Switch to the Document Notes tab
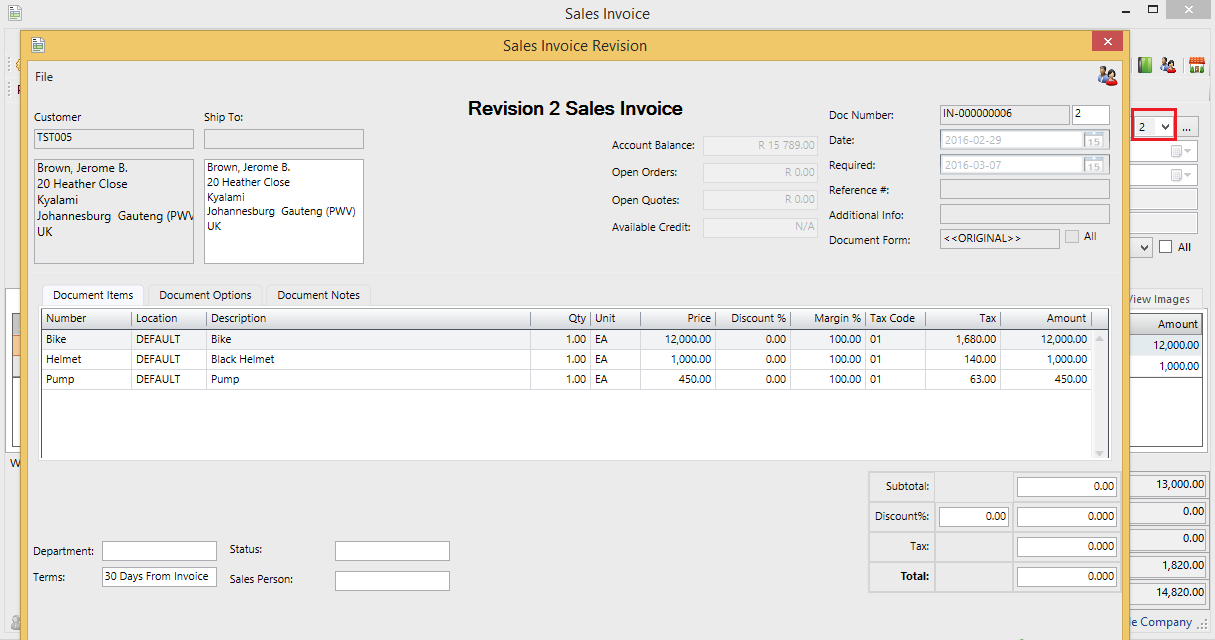Viewport: 1215px width, 640px height. (318, 295)
